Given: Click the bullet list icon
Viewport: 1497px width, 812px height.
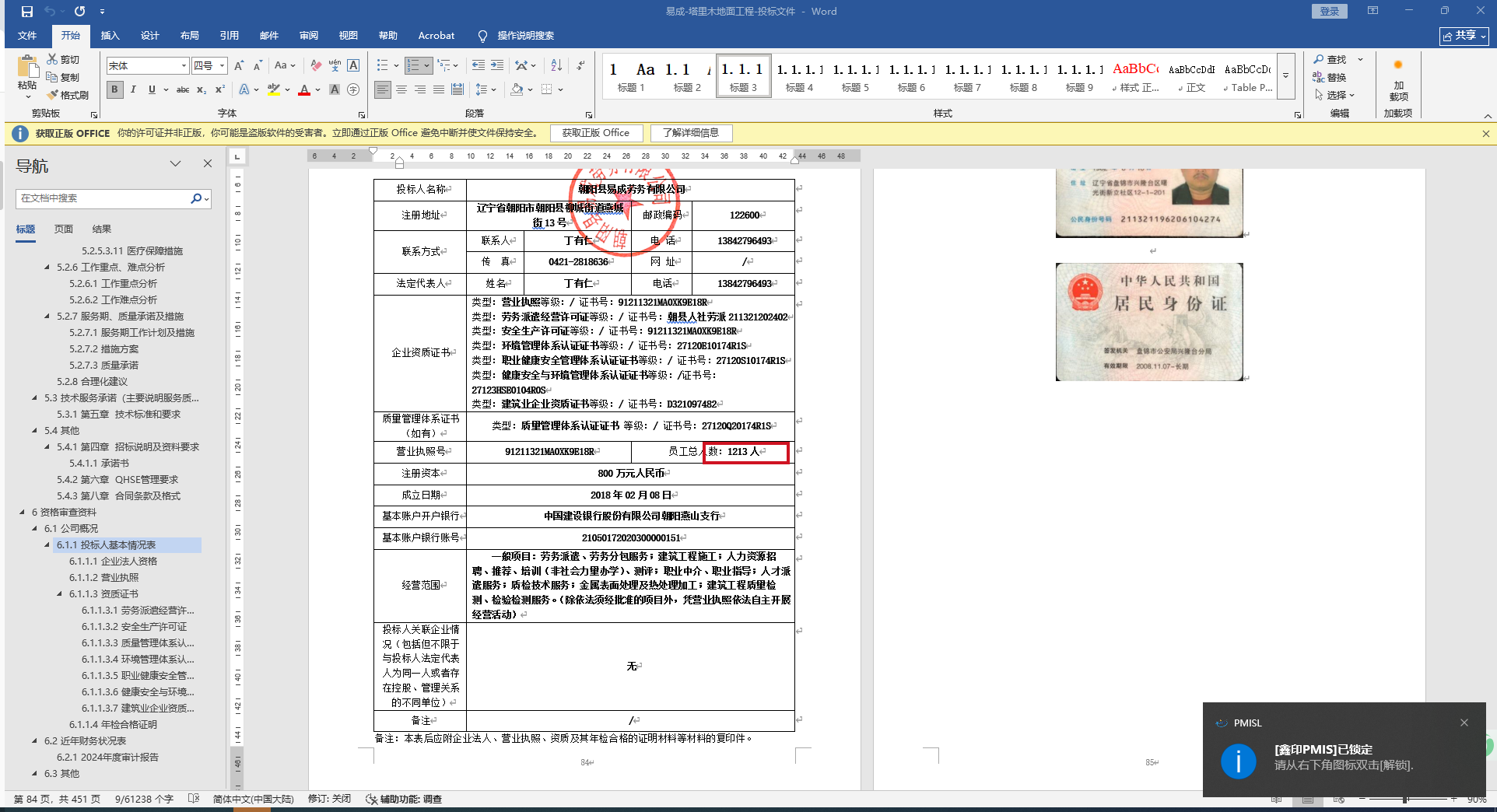Looking at the screenshot, I should [382, 65].
